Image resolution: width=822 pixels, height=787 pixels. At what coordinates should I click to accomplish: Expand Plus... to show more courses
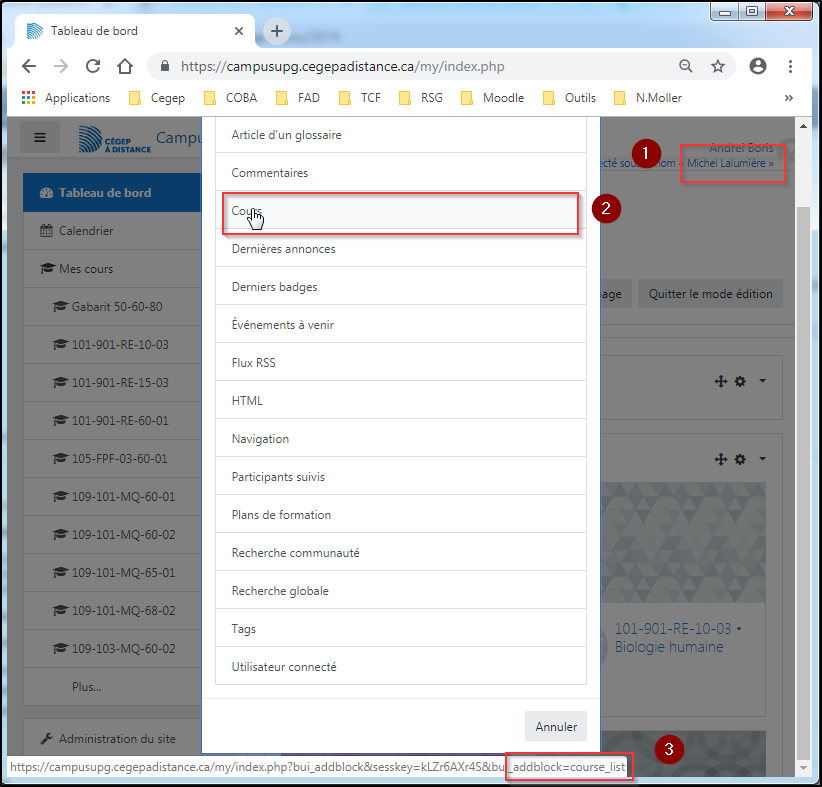click(86, 687)
